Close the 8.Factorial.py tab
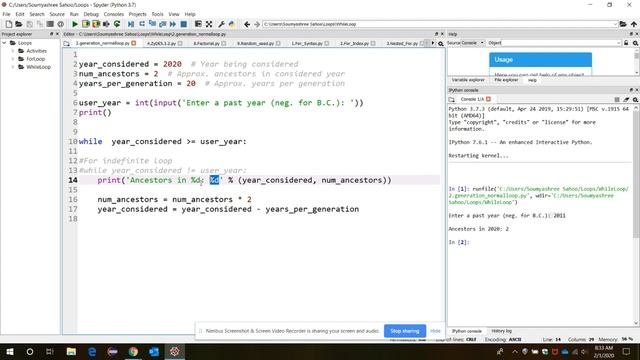Image resolution: width=640 pixels, height=360 pixels. click(224, 43)
